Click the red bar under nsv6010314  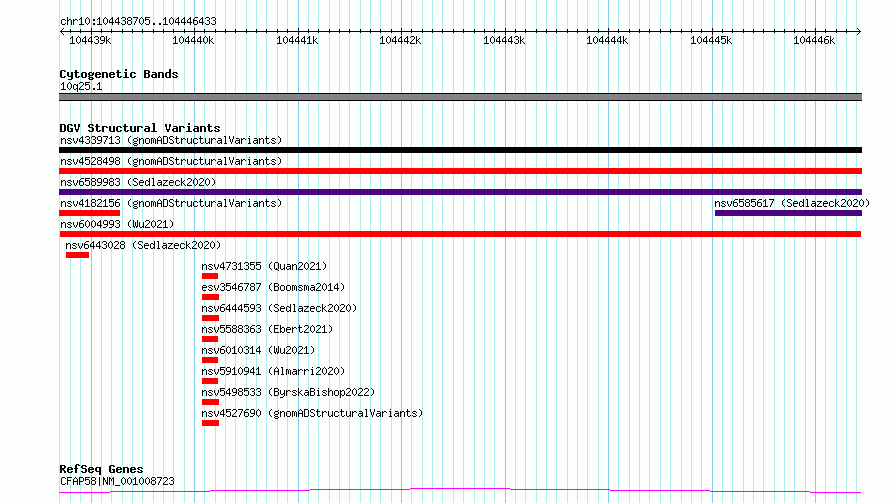tap(210, 360)
